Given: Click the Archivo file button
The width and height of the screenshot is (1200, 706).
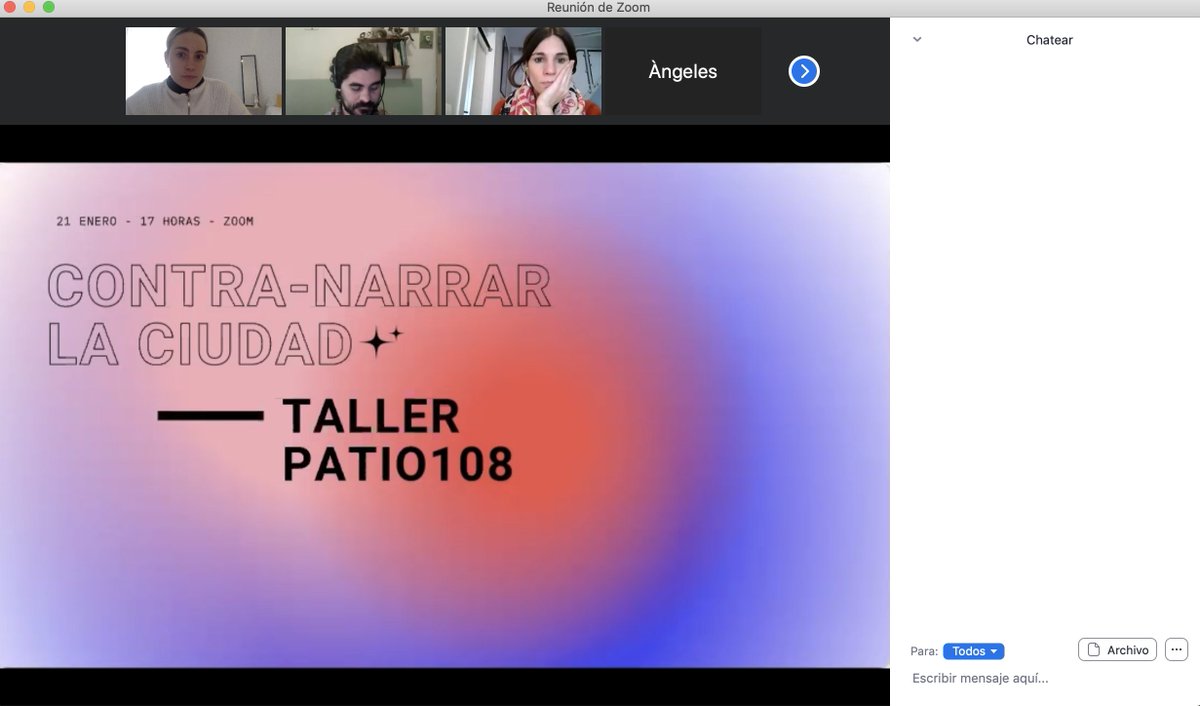Looking at the screenshot, I should click(x=1117, y=650).
